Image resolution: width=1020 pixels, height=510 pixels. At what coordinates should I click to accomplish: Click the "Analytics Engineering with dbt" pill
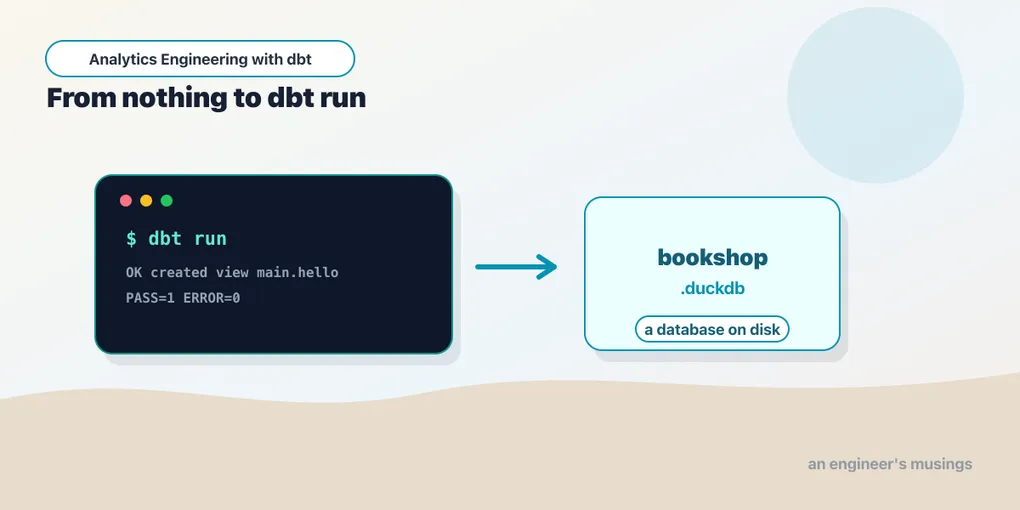200,59
